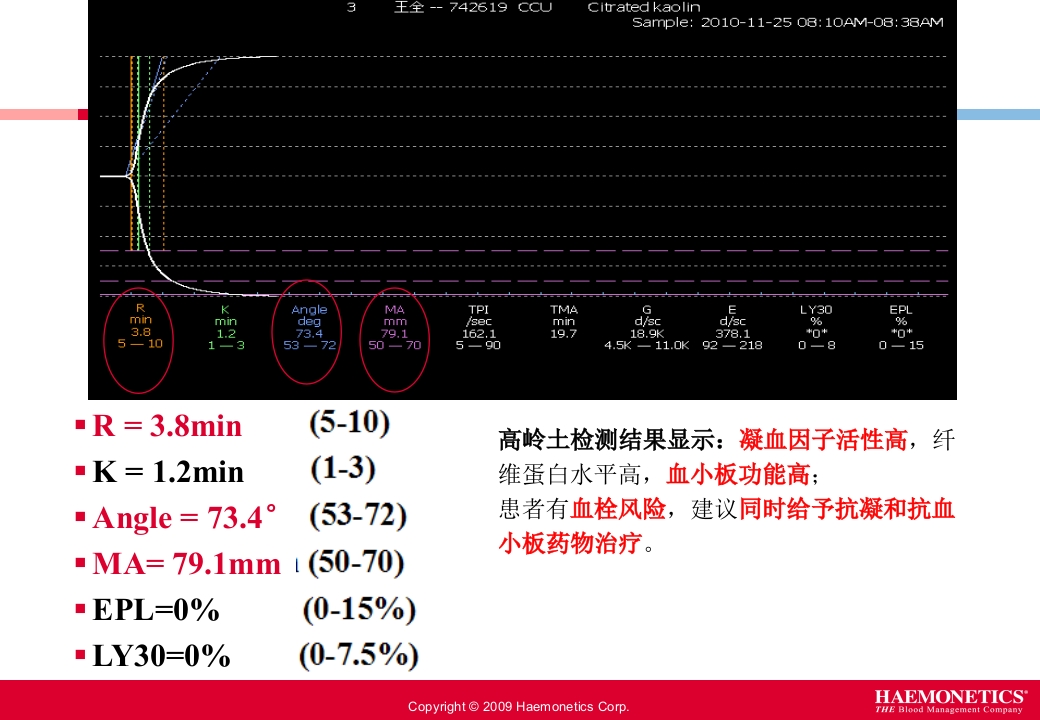Click the Copyright 2009 Haemonetics Corp. text

coord(520,706)
